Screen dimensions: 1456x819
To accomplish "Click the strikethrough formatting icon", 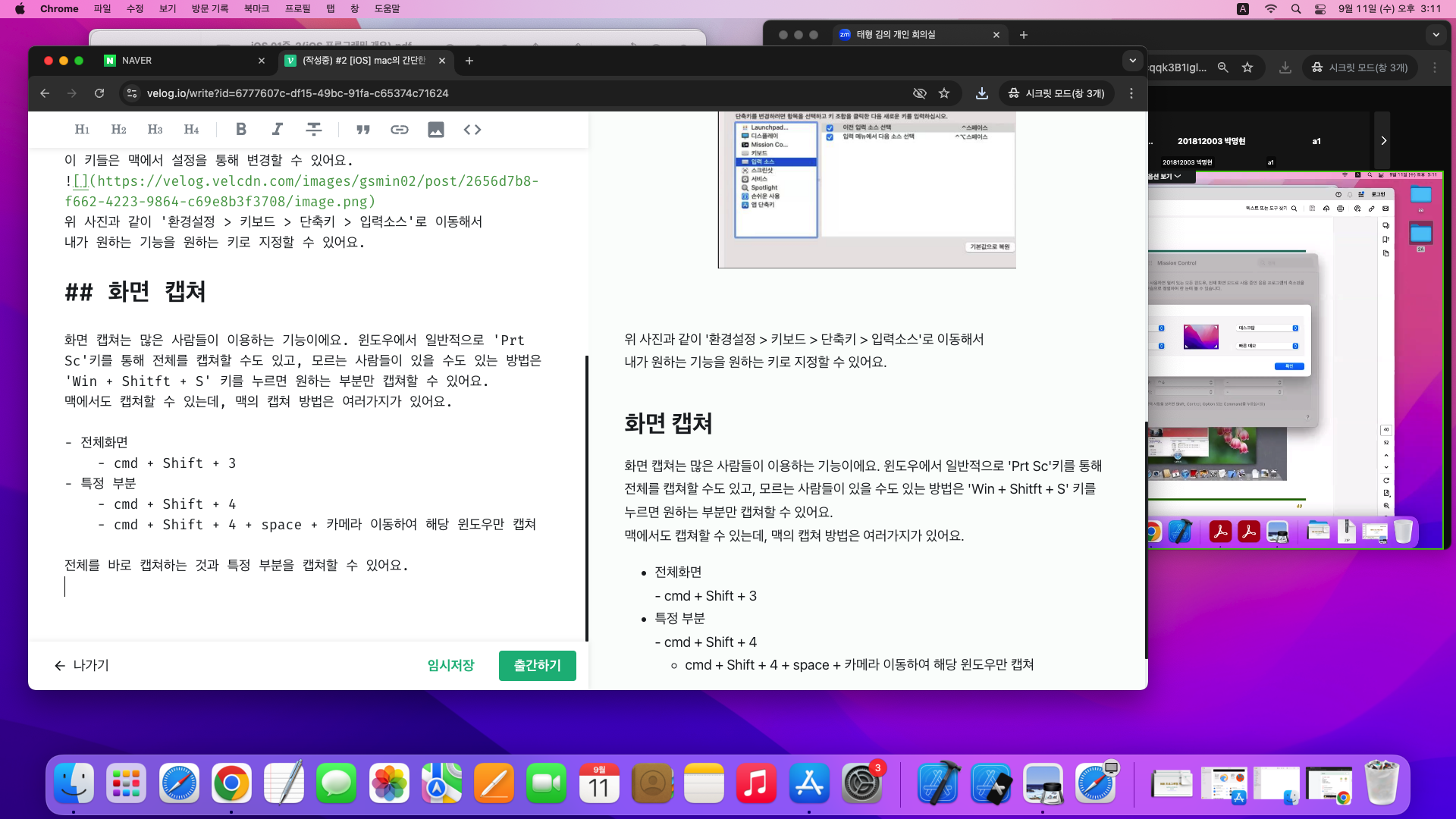I will (313, 130).
